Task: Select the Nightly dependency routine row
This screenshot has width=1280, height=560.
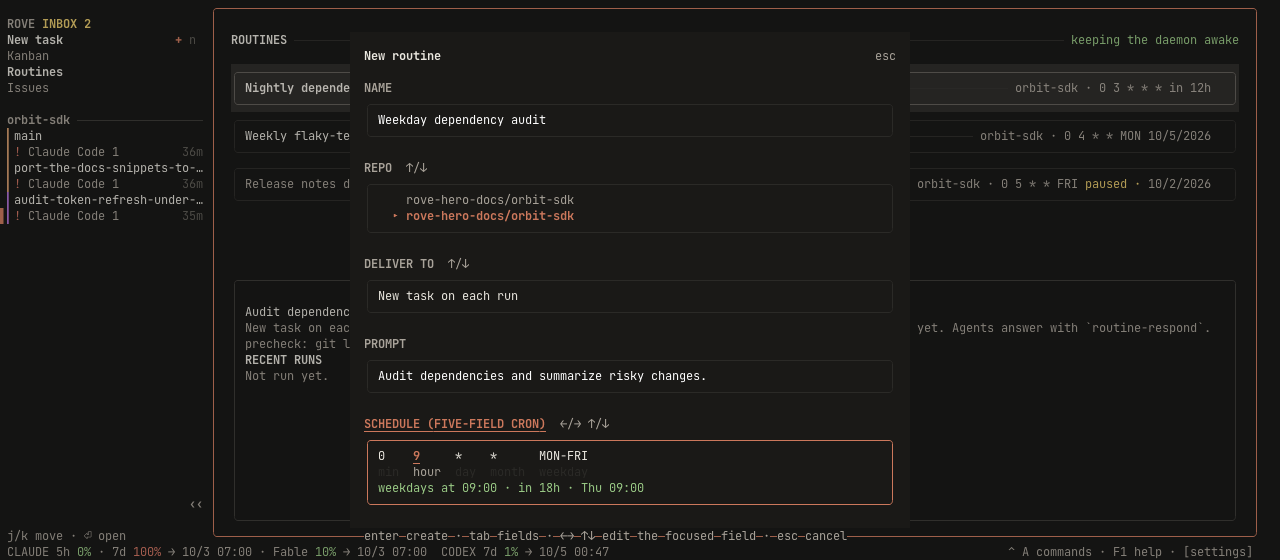Action: tap(735, 88)
